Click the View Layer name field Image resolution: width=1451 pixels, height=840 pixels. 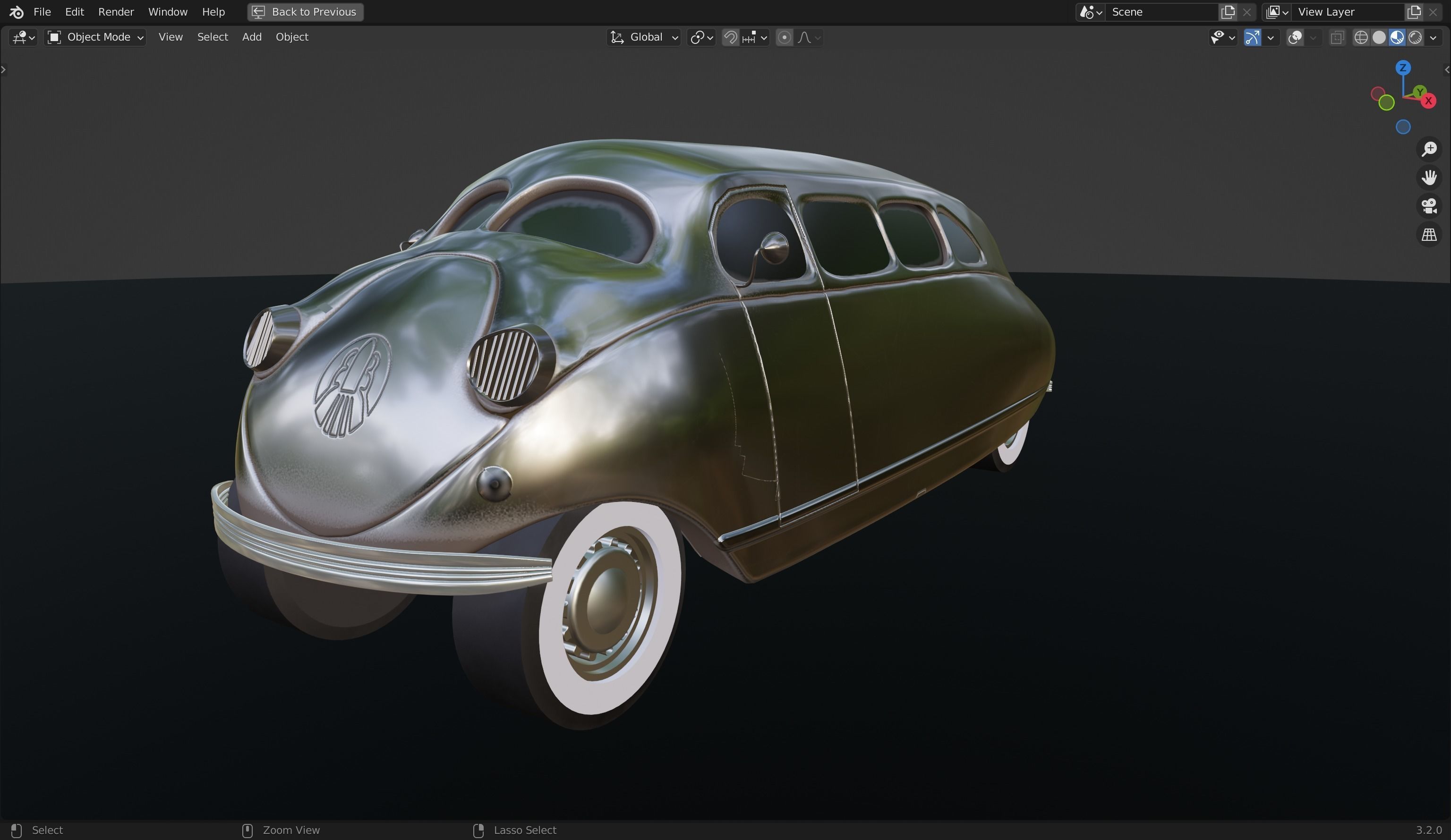1348,11
